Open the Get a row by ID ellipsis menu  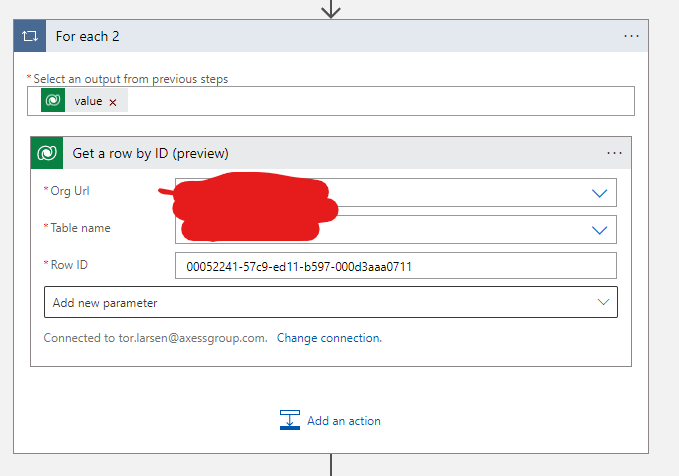tap(614, 153)
